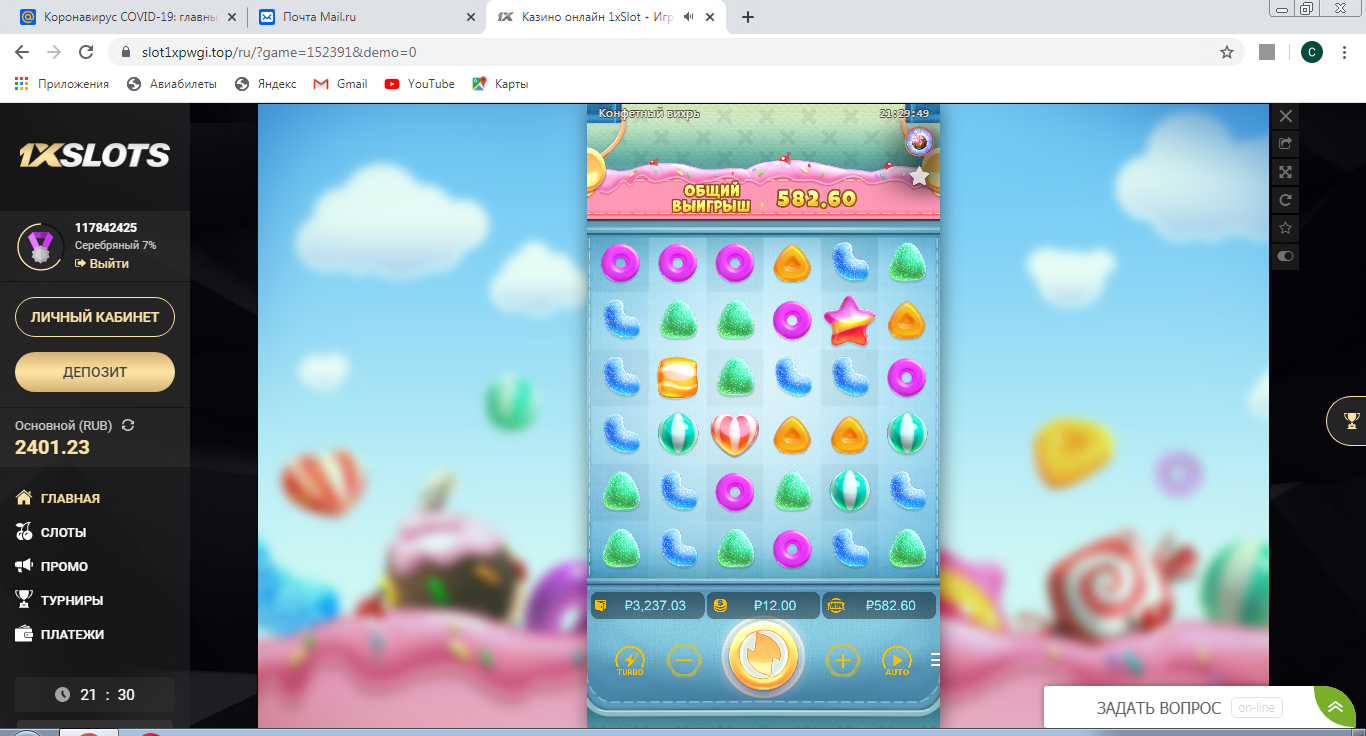Open the Авиабилеты bookmark
The width and height of the screenshot is (1366, 736).
tap(172, 84)
